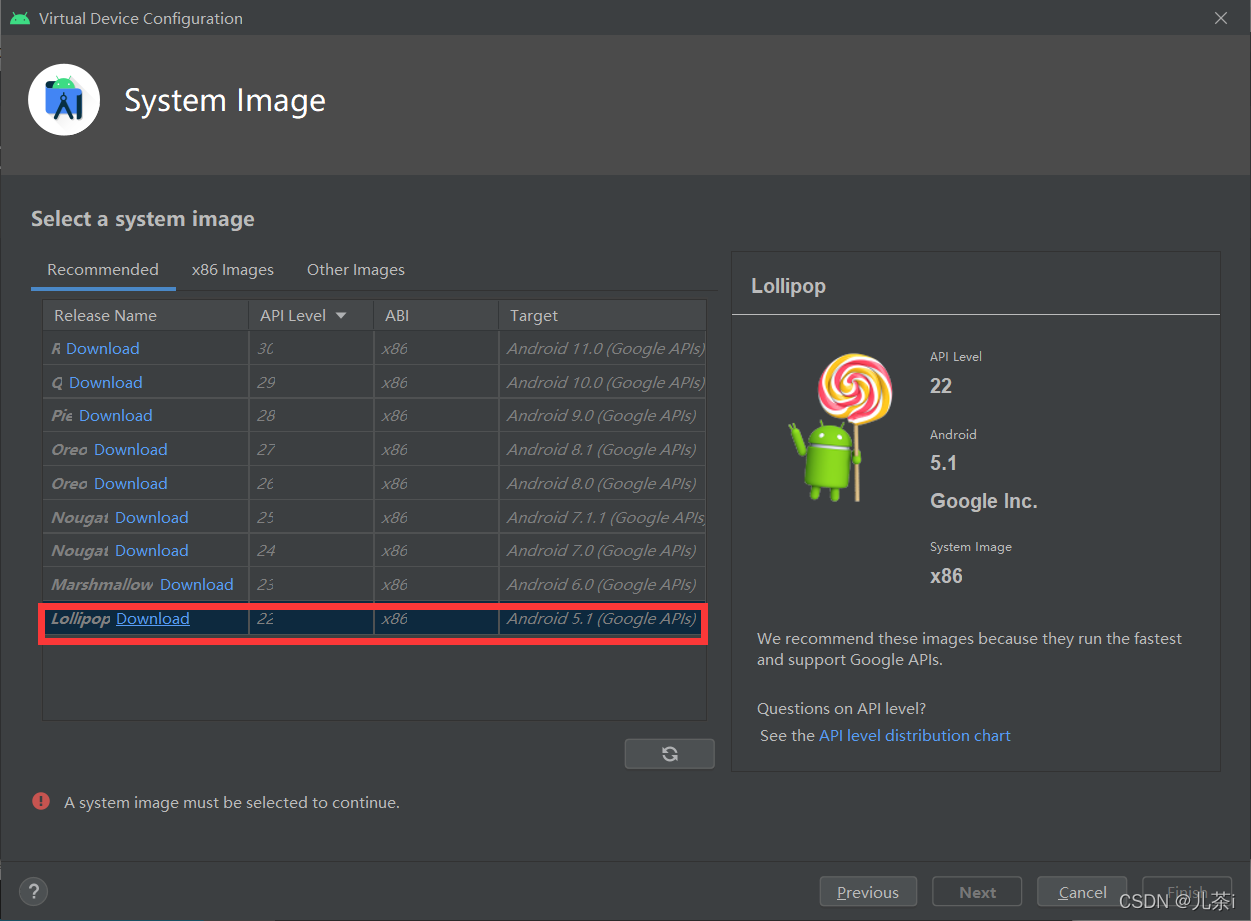Download the Nougat API 24 image
This screenshot has height=921, width=1251.
pyautogui.click(x=152, y=551)
